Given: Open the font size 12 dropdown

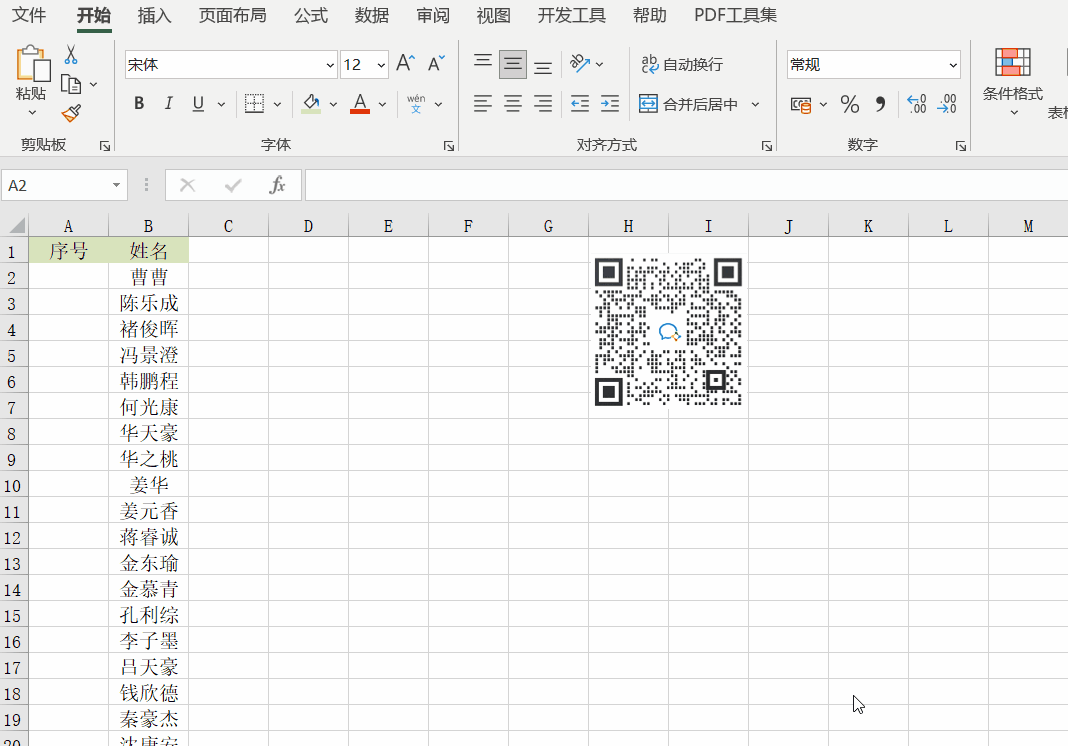Looking at the screenshot, I should (381, 65).
